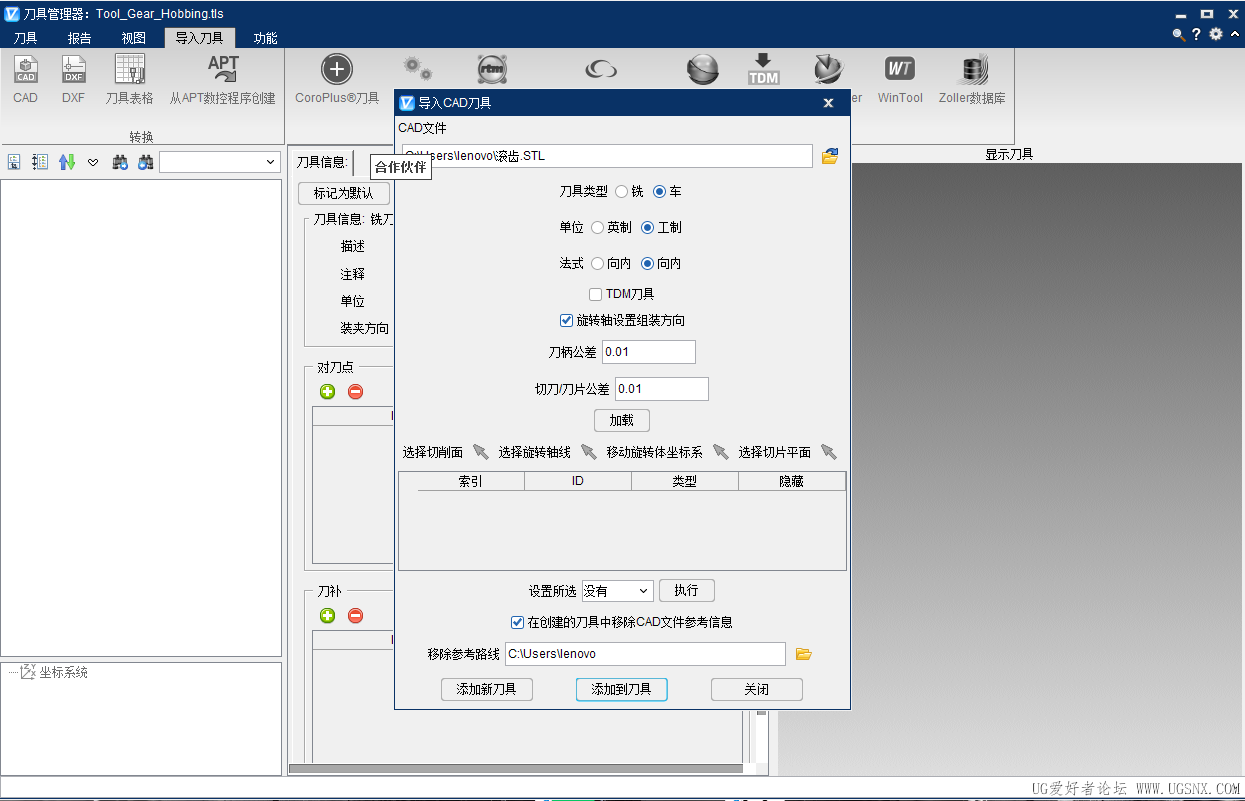The width and height of the screenshot is (1245, 801).
Task: Expand the small chevron in the tool panel toolbar
Action: 93,162
